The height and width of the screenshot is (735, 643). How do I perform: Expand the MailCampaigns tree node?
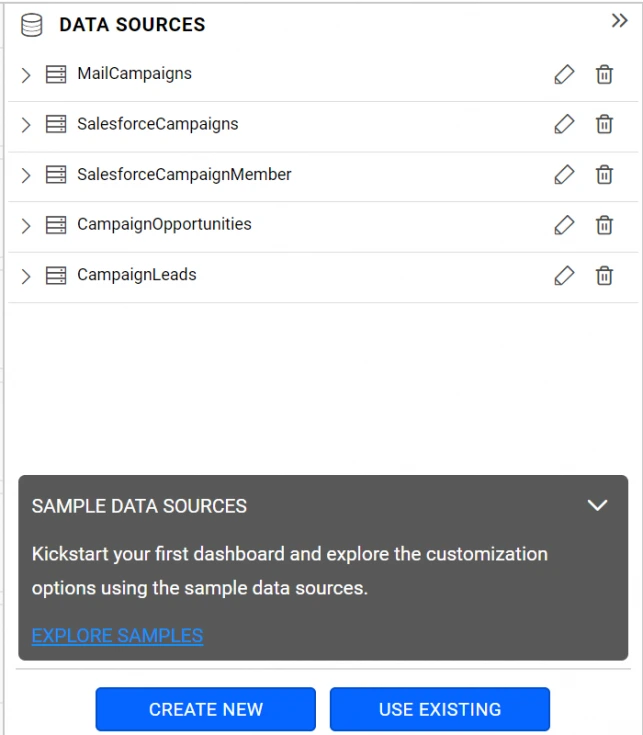[x=26, y=75]
